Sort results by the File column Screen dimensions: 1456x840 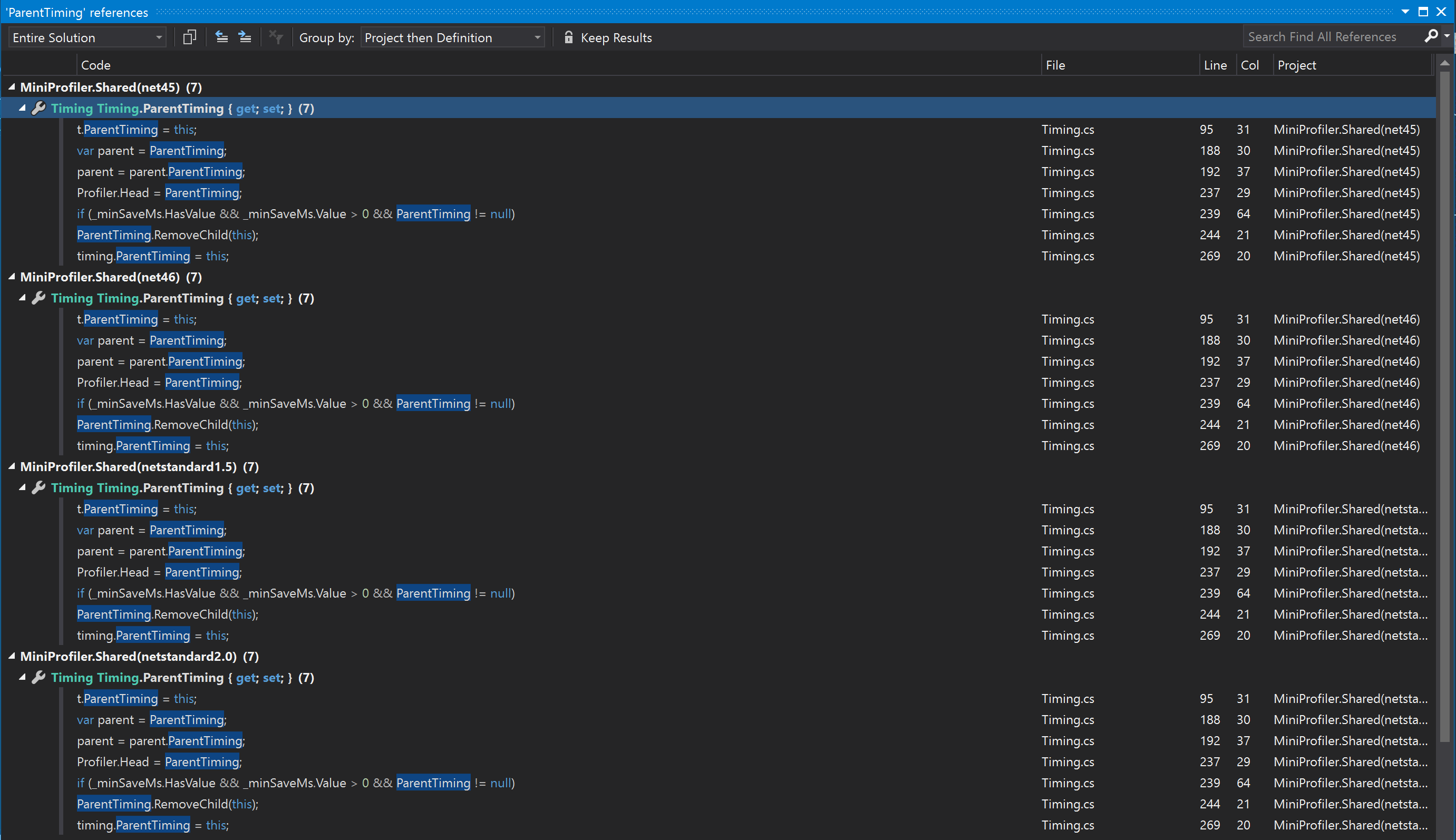click(x=1055, y=65)
